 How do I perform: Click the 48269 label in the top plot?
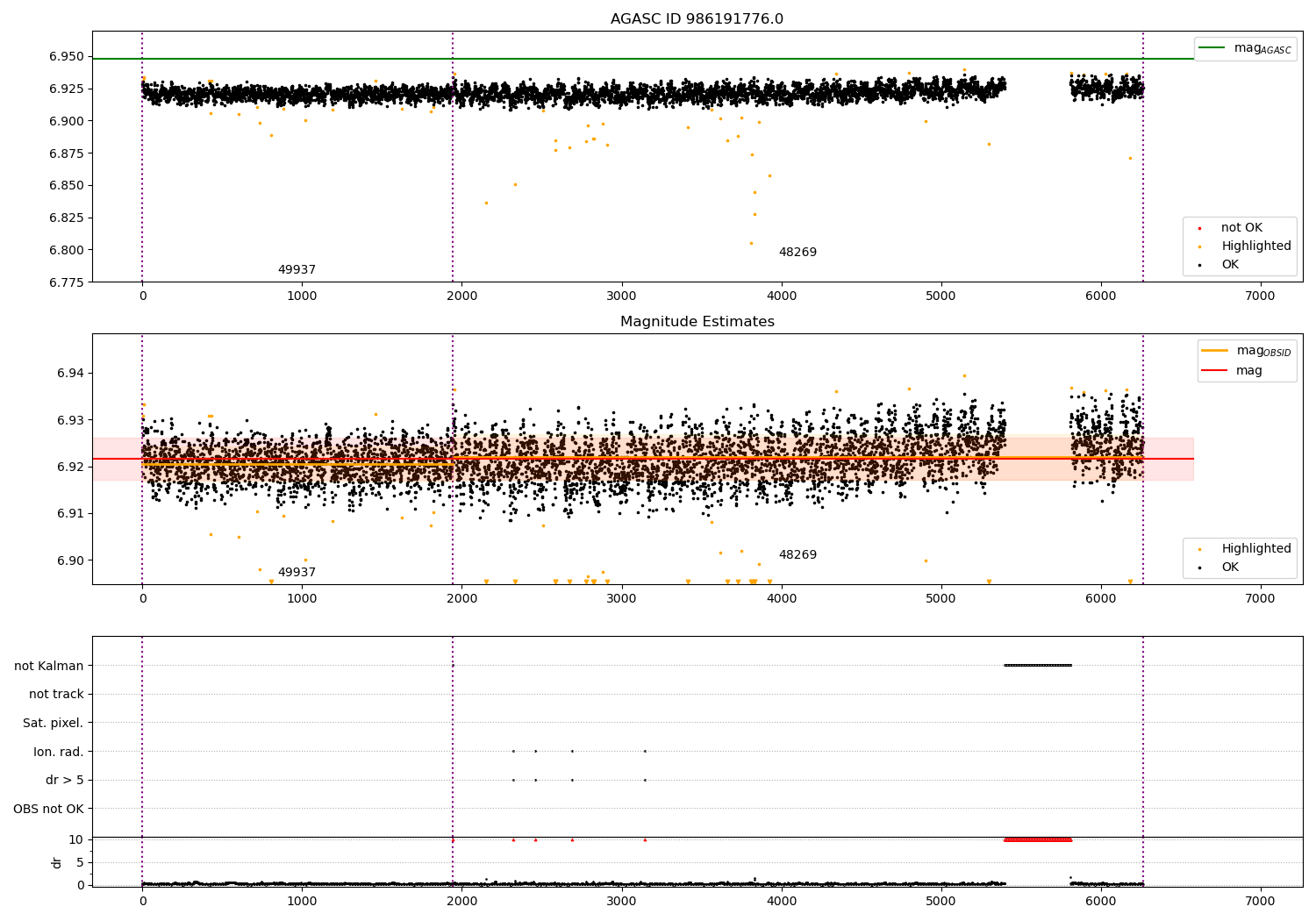click(797, 253)
